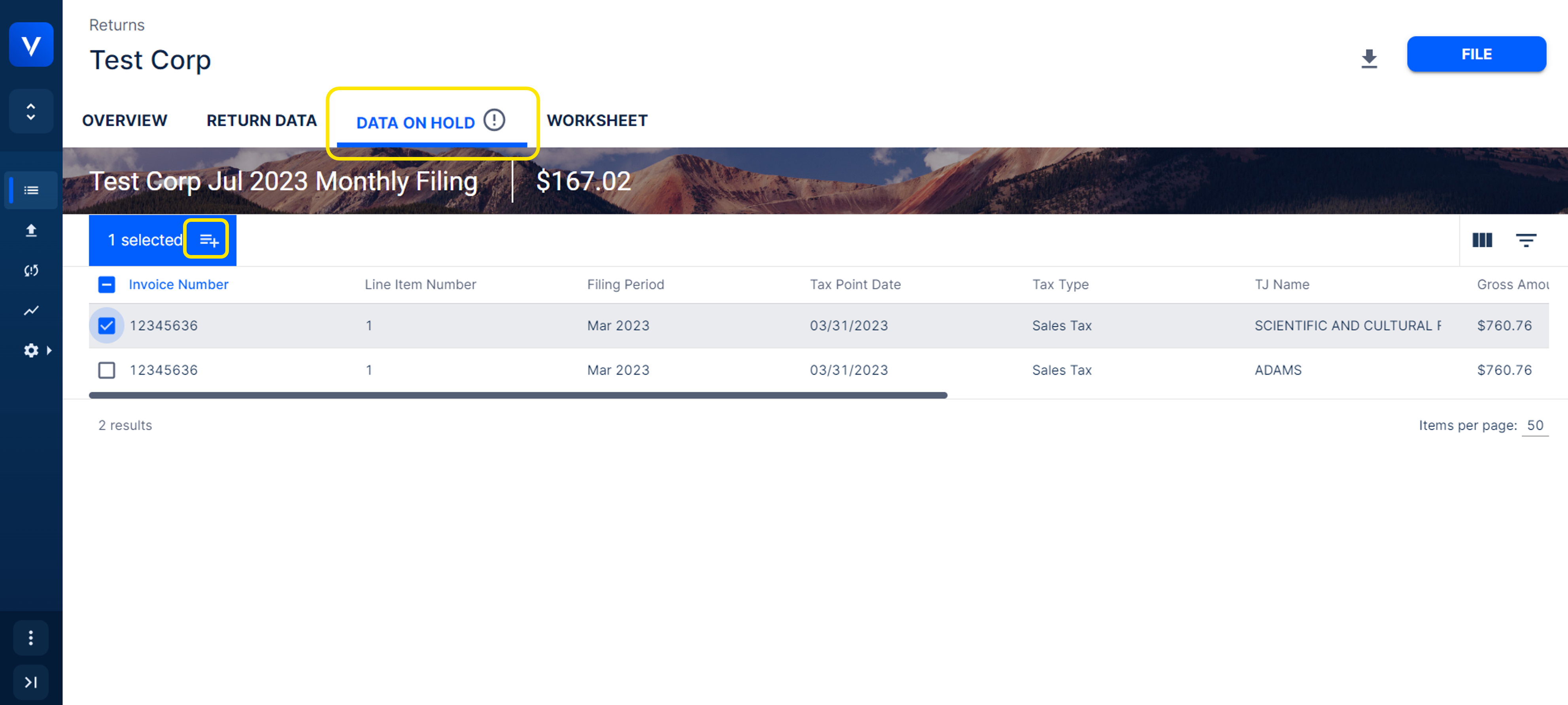Image resolution: width=1568 pixels, height=705 pixels.
Task: Click the download icon beside FILE
Action: [1369, 59]
